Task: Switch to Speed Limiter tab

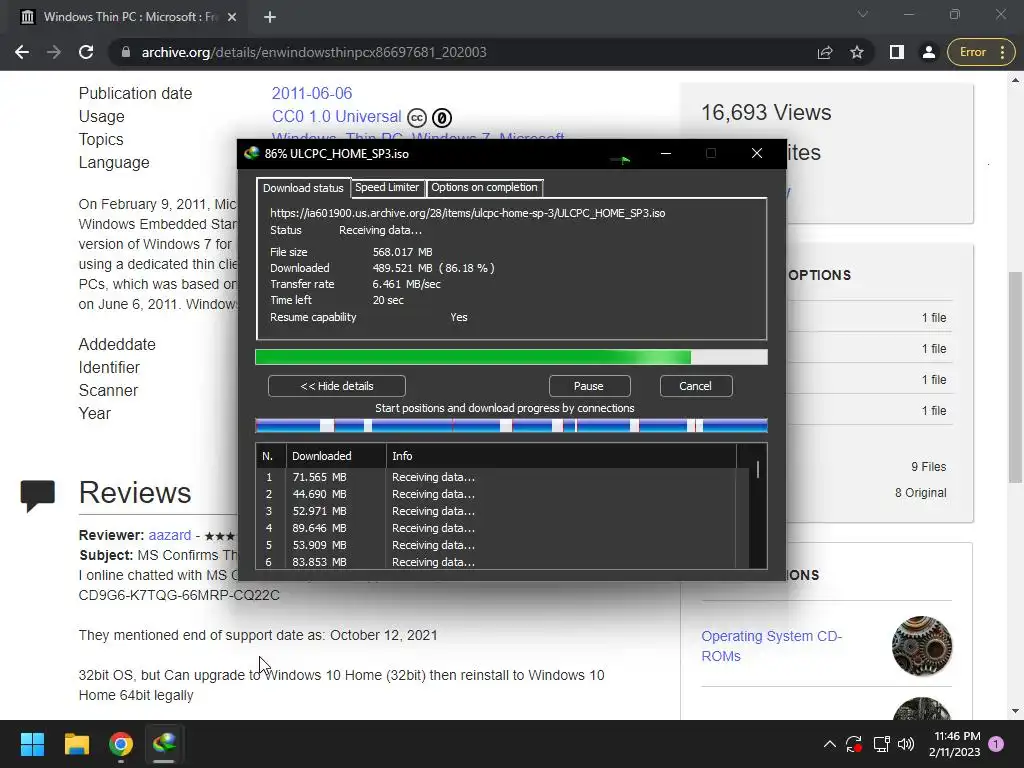Action: [387, 187]
